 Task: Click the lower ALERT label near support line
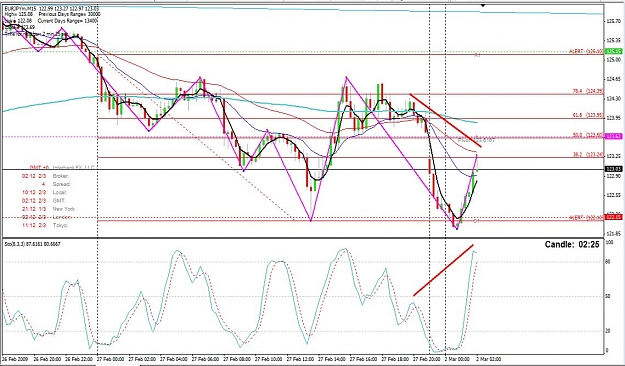click(x=585, y=217)
